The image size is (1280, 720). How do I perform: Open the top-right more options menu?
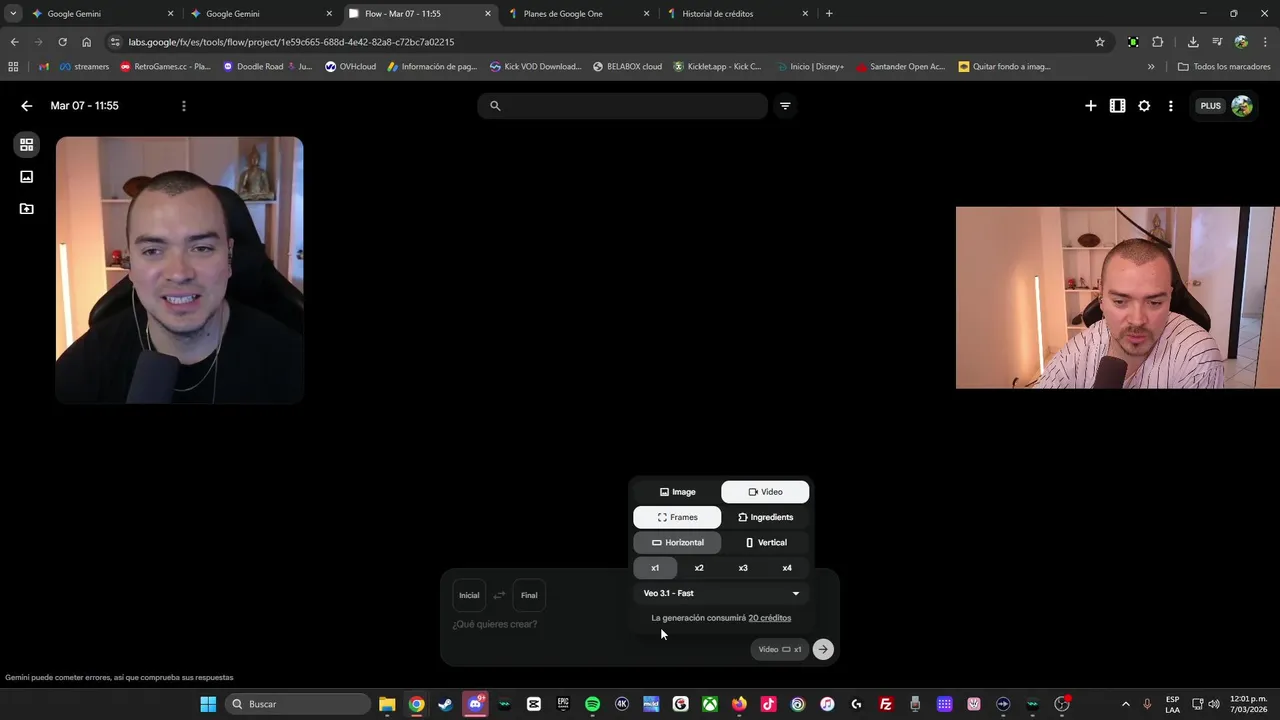(x=1171, y=106)
